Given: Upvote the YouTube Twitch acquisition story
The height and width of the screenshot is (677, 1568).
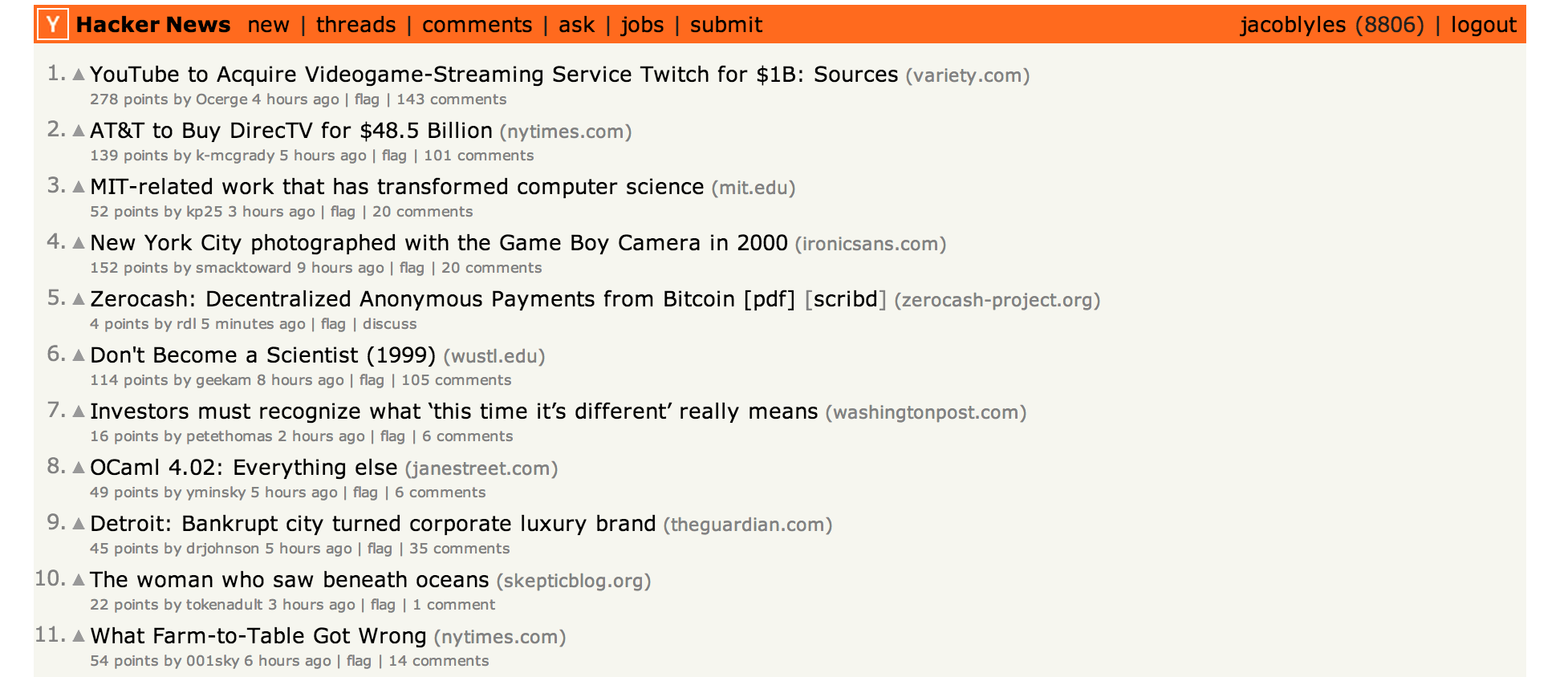Looking at the screenshot, I should [79, 75].
